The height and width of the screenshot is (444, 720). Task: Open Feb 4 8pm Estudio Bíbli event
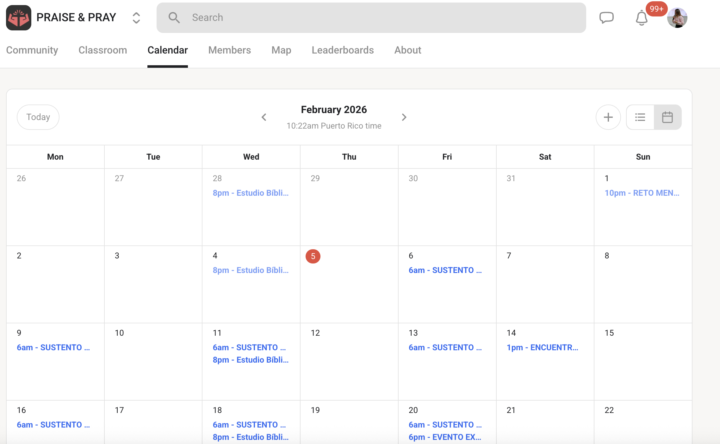click(x=251, y=270)
